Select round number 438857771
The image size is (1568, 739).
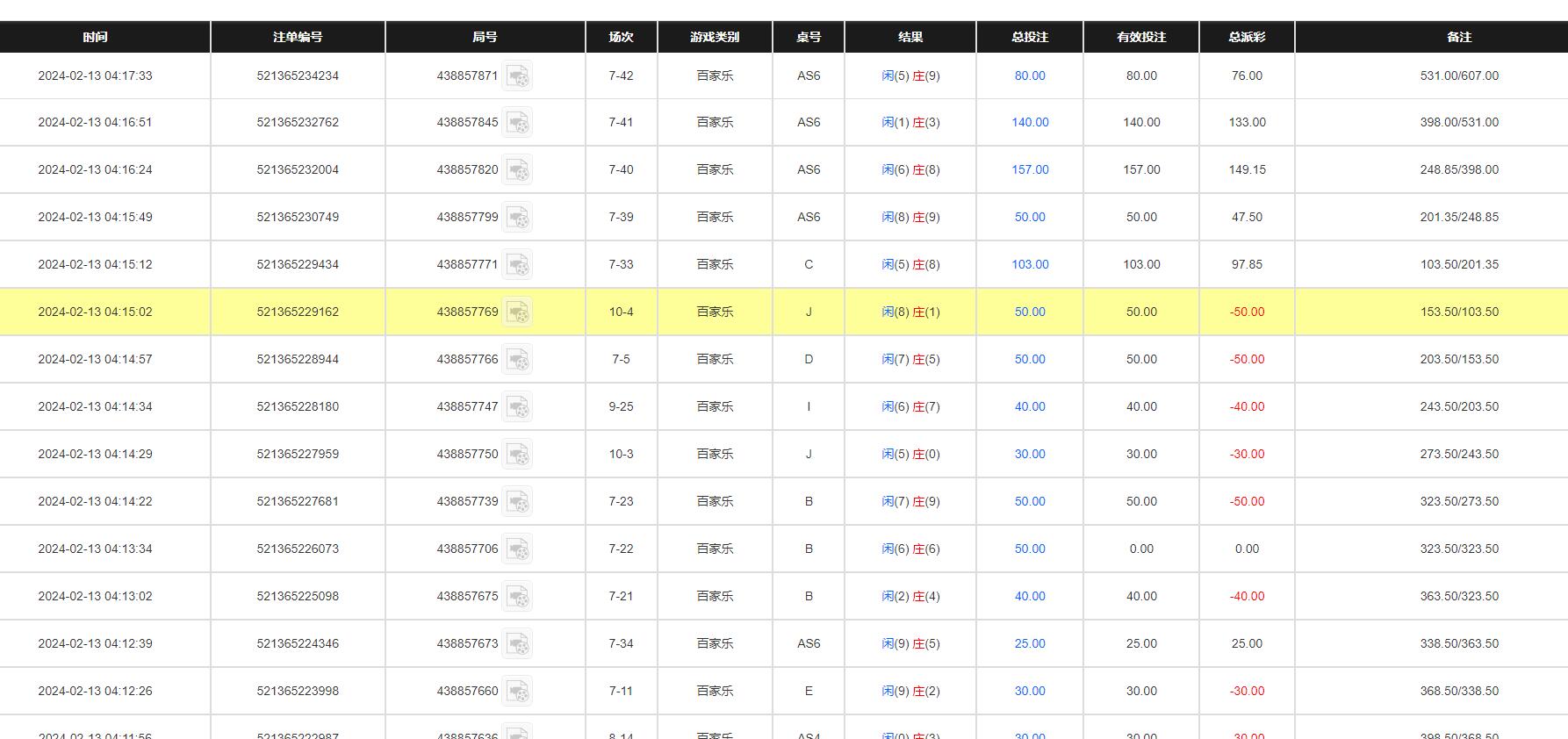pyautogui.click(x=467, y=264)
